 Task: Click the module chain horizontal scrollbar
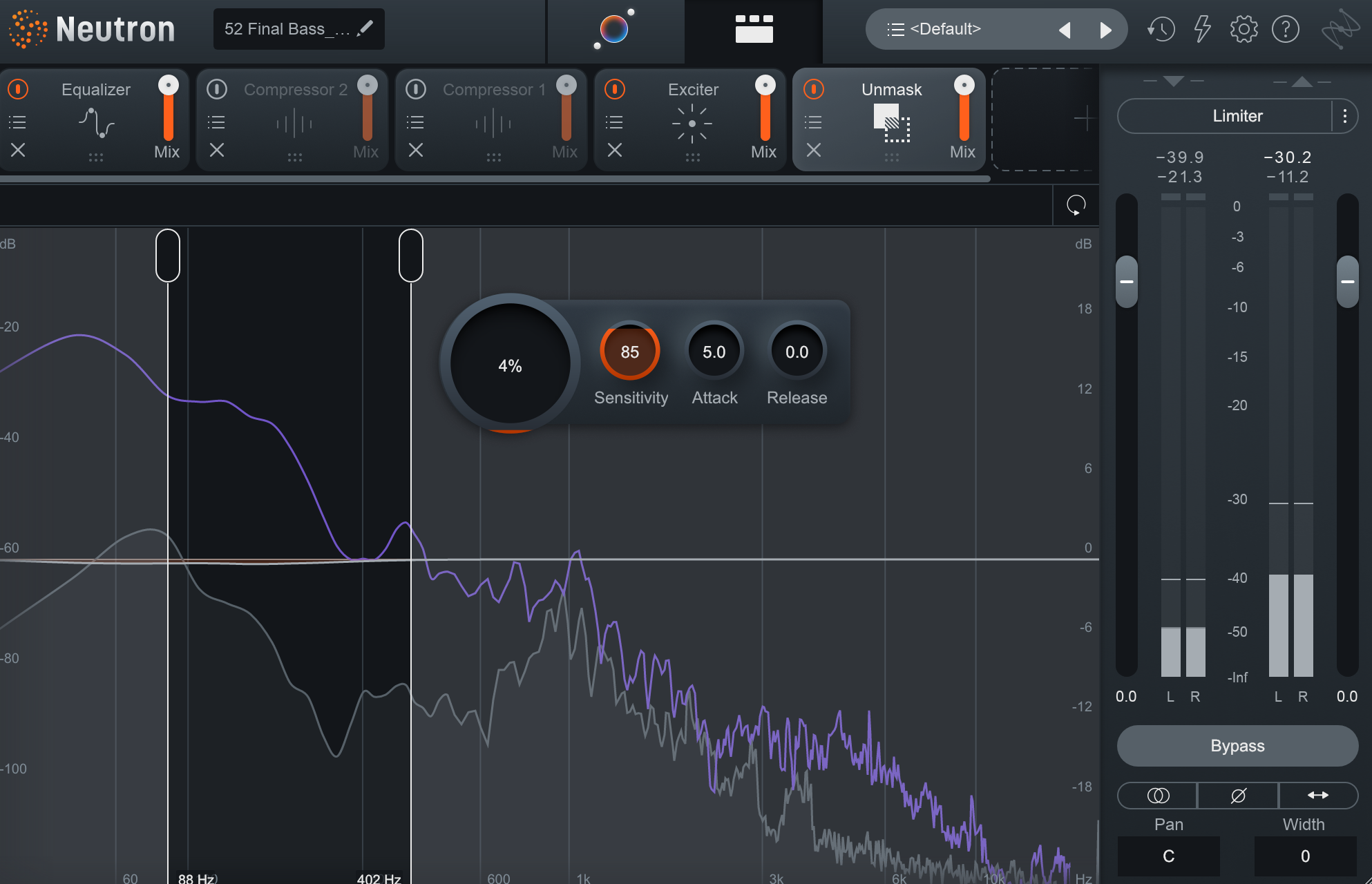495,179
